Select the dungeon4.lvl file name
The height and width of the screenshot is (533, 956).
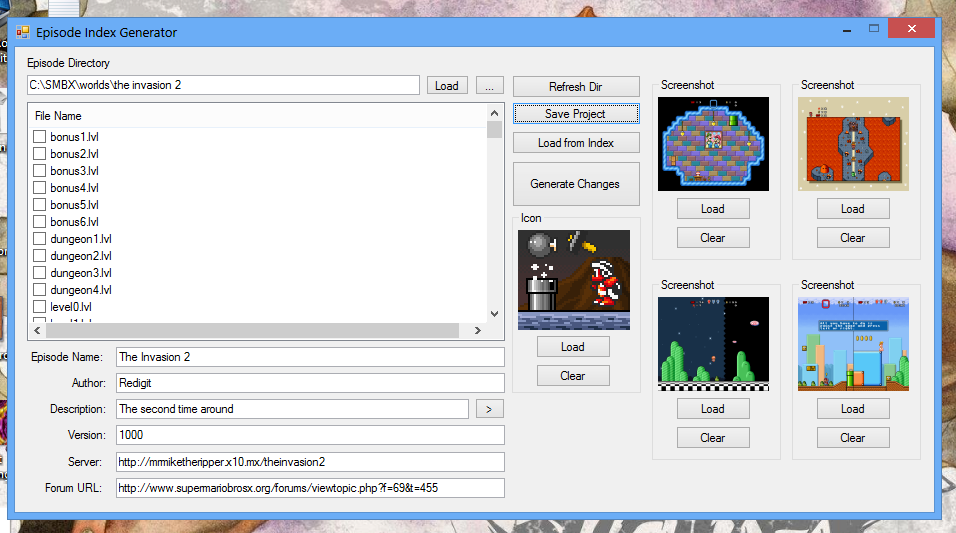(x=81, y=290)
